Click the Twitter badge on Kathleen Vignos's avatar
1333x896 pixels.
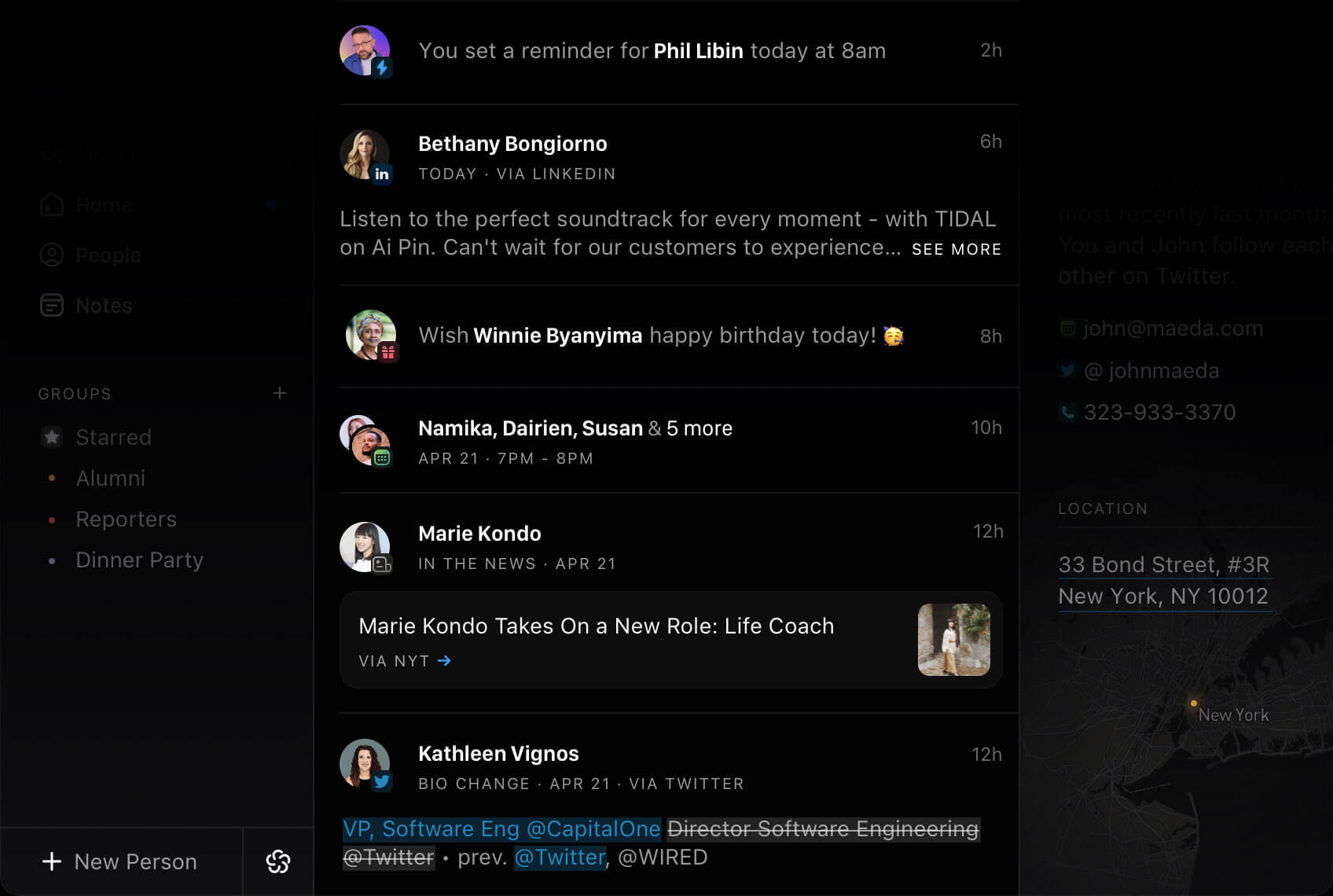(x=384, y=782)
